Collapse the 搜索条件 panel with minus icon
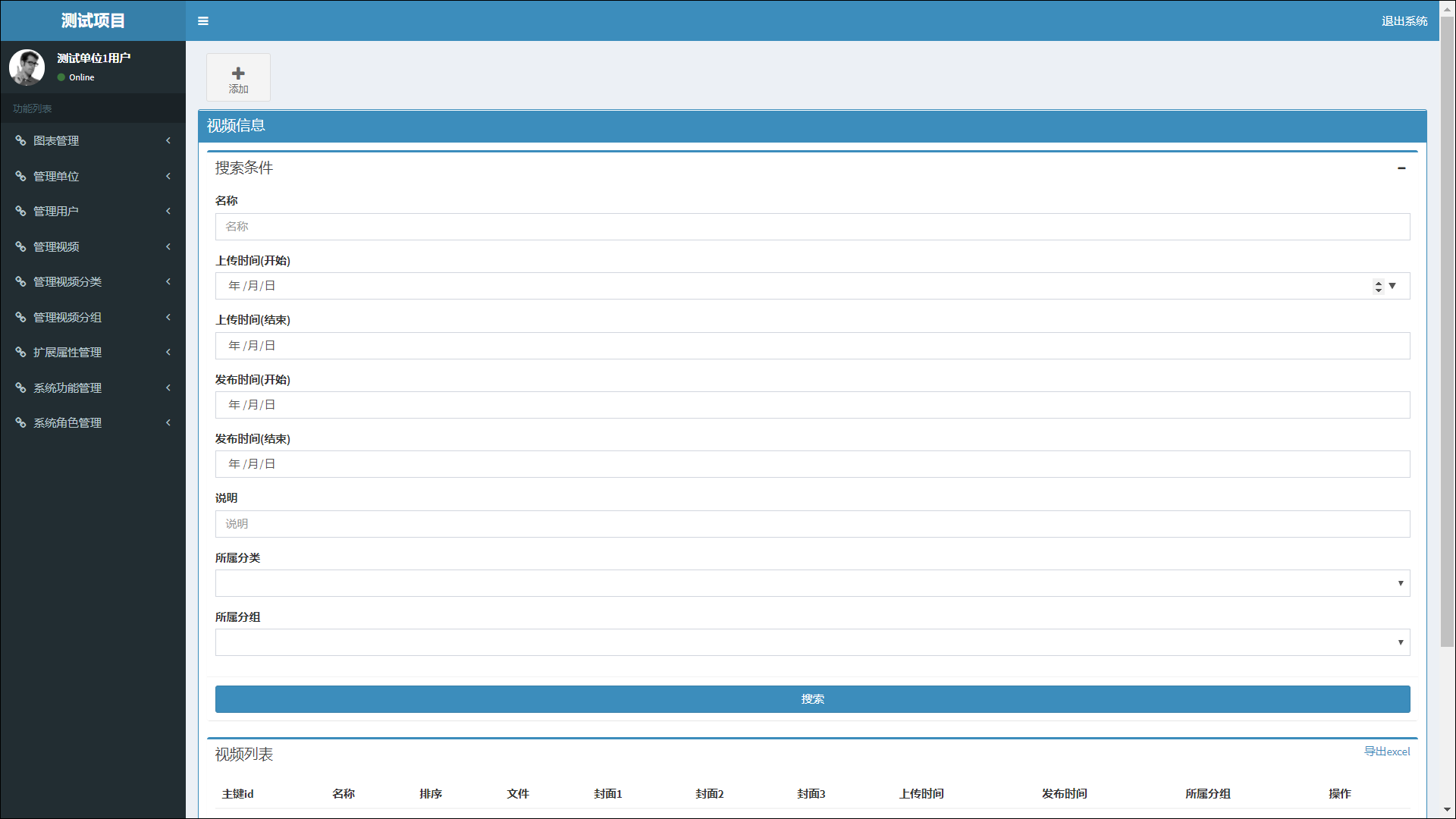 point(1401,168)
